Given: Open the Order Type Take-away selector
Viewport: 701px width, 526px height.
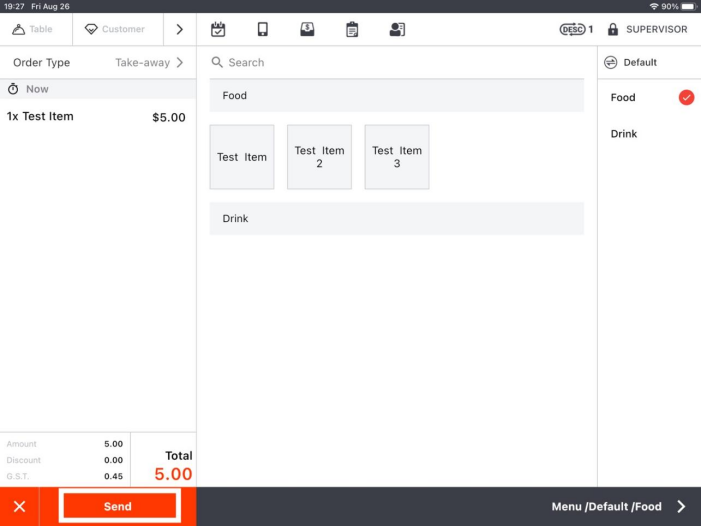Looking at the screenshot, I should [98, 63].
